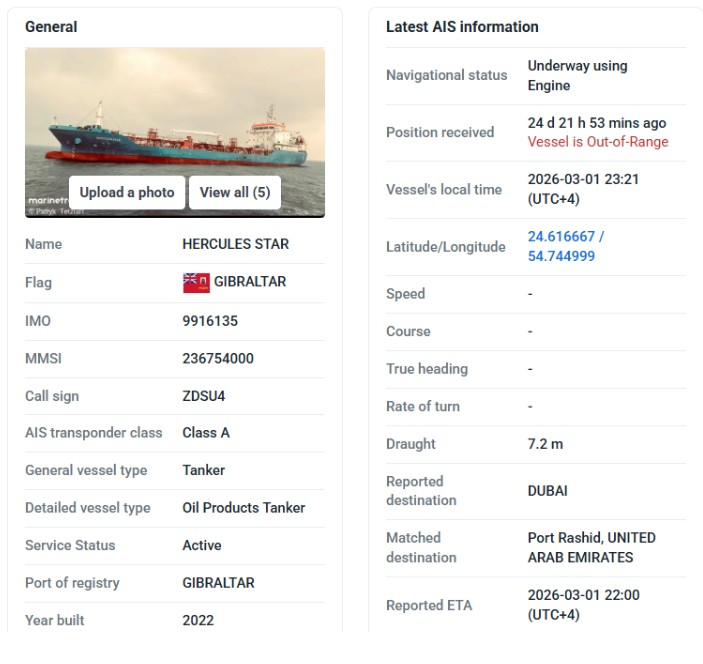Click the Active service status value
The image size is (703, 664).
coord(202,545)
